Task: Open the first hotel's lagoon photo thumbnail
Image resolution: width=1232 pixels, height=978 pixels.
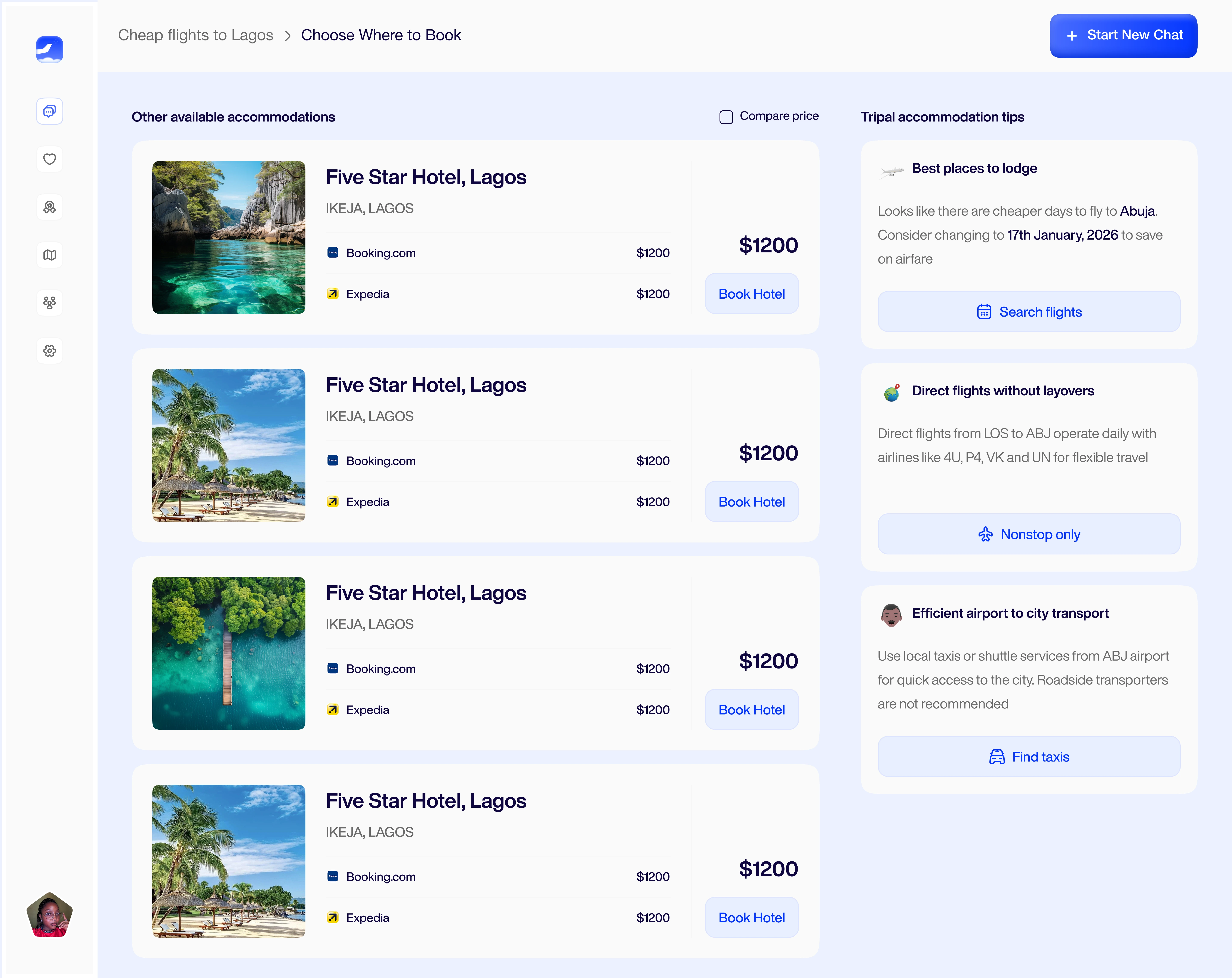Action: [229, 237]
